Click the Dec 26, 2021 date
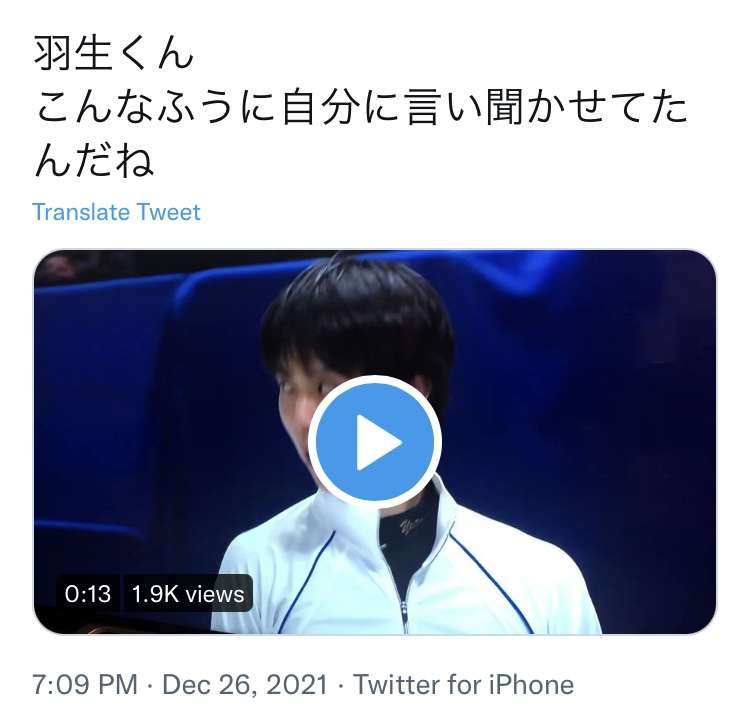This screenshot has height=718, width=750. (x=245, y=685)
